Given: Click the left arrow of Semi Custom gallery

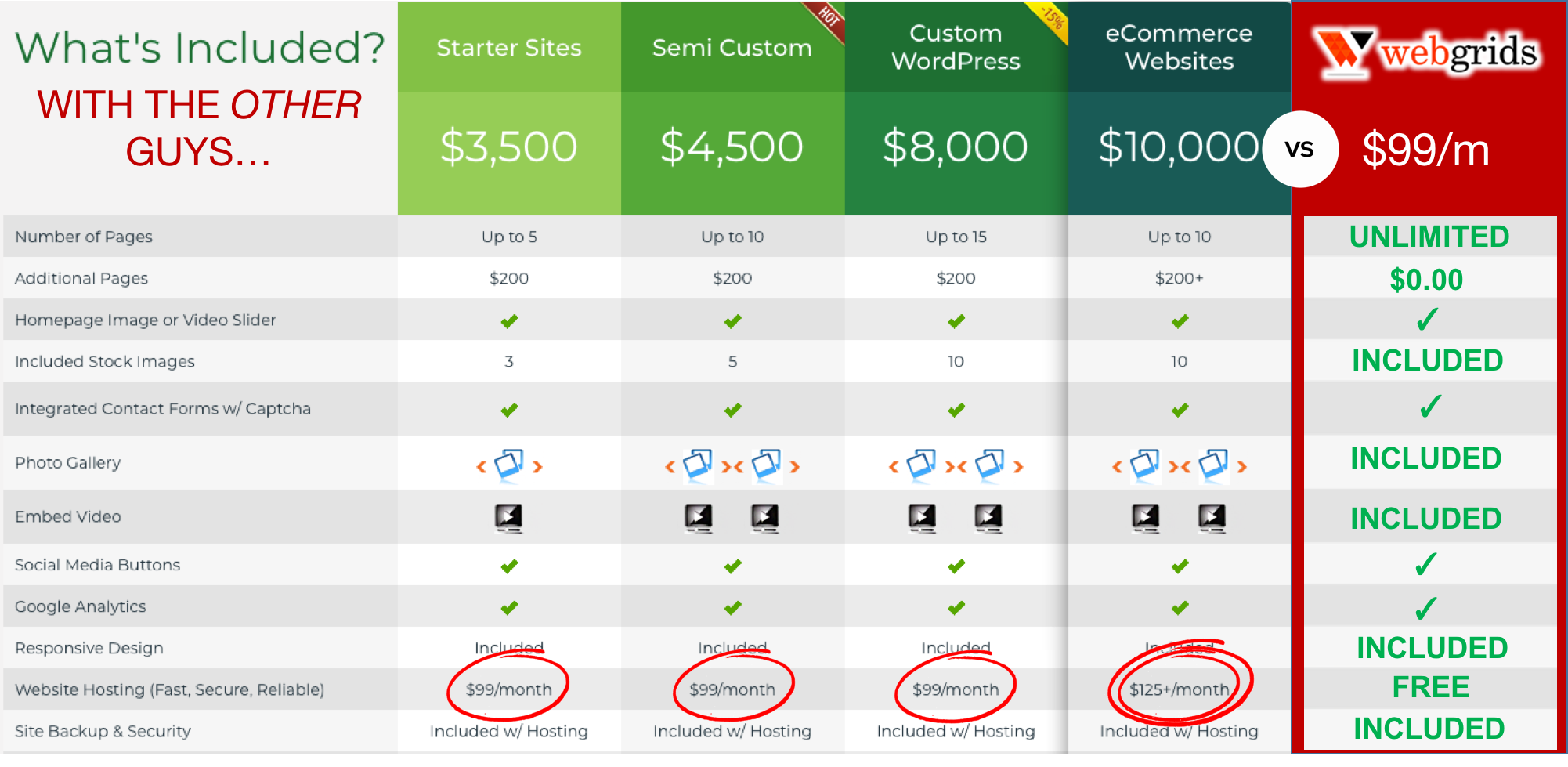Looking at the screenshot, I should pyautogui.click(x=670, y=467).
